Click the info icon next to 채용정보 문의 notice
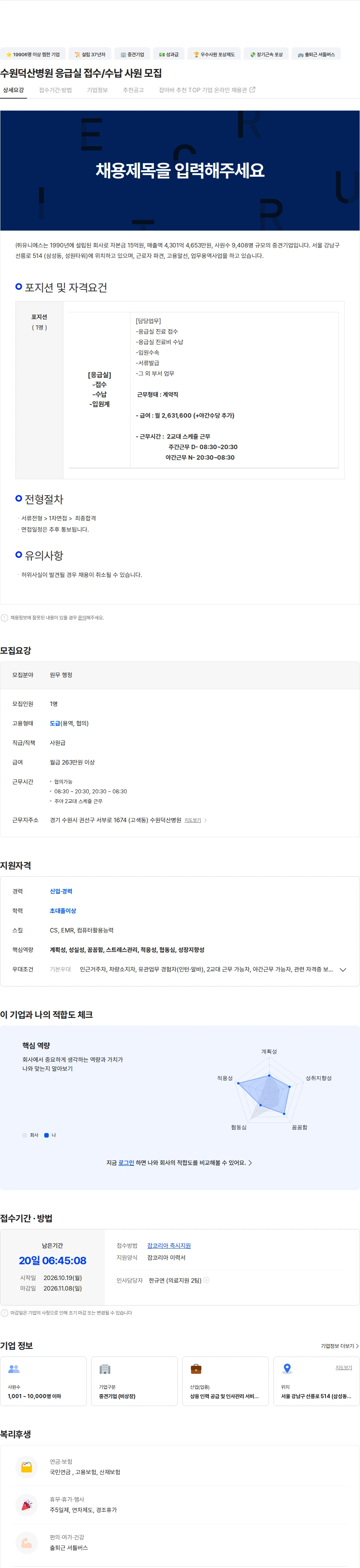 tap(4, 618)
